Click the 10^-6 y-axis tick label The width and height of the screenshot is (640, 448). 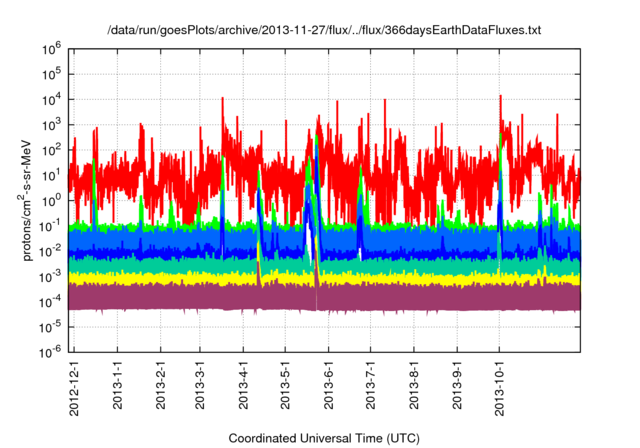click(51, 352)
